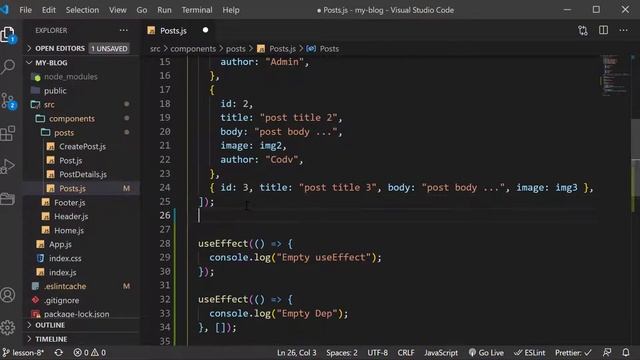Collapse the MY-BLOG folder section
The width and height of the screenshot is (640, 360).
pos(82,63)
